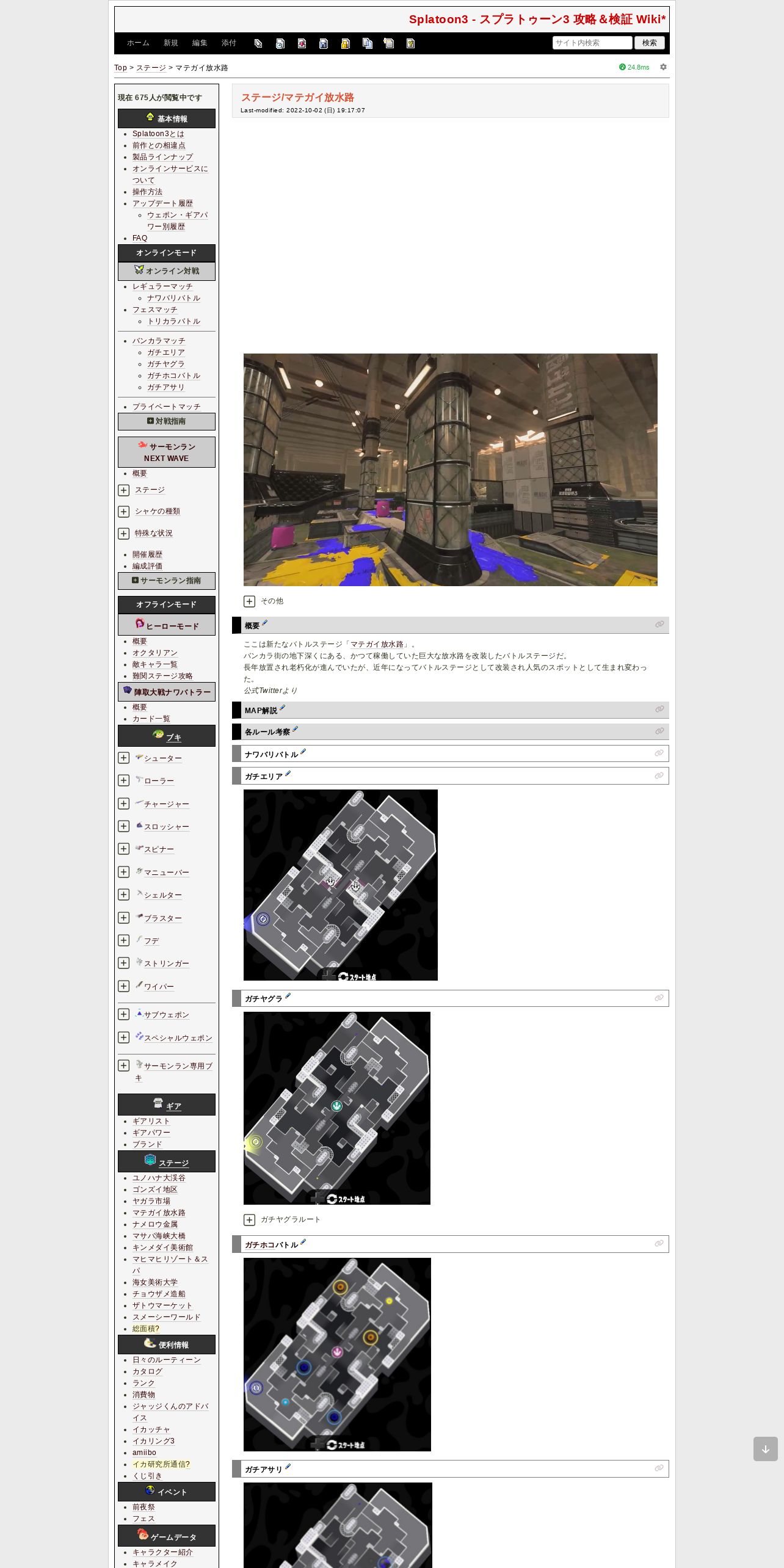Expand the スピナー weapon list

(123, 849)
